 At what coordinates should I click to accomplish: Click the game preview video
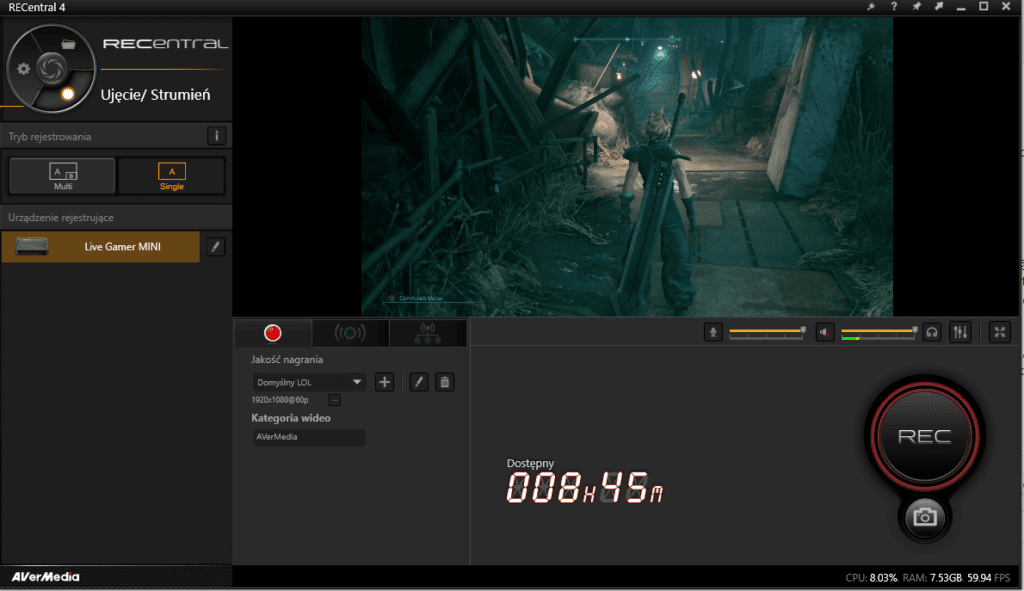click(x=627, y=167)
